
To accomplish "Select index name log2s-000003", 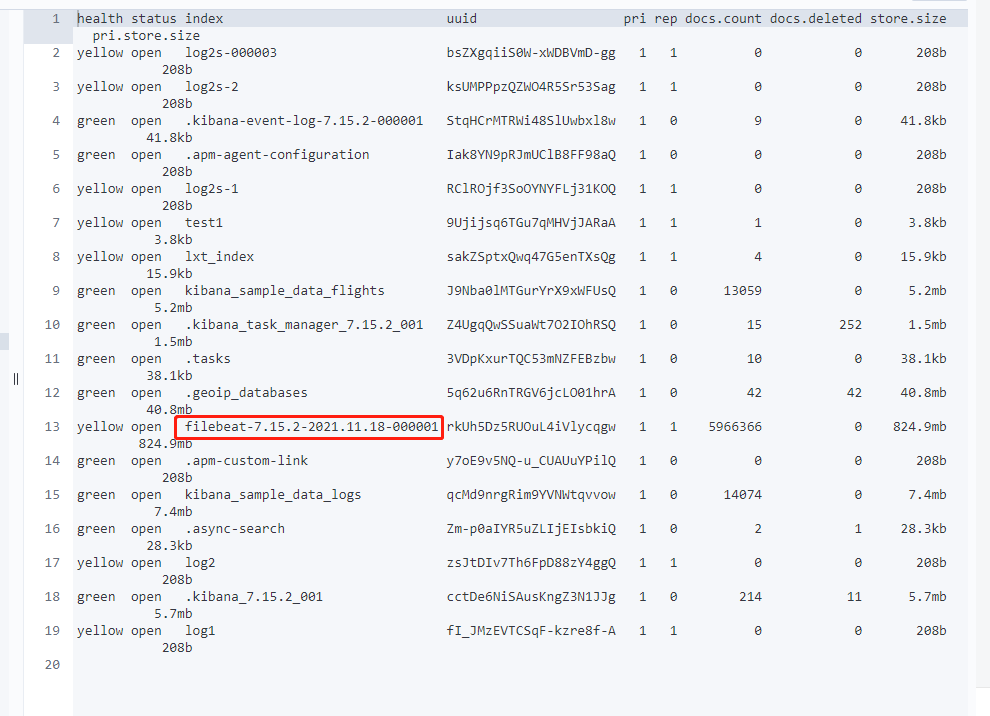I will click(x=231, y=53).
